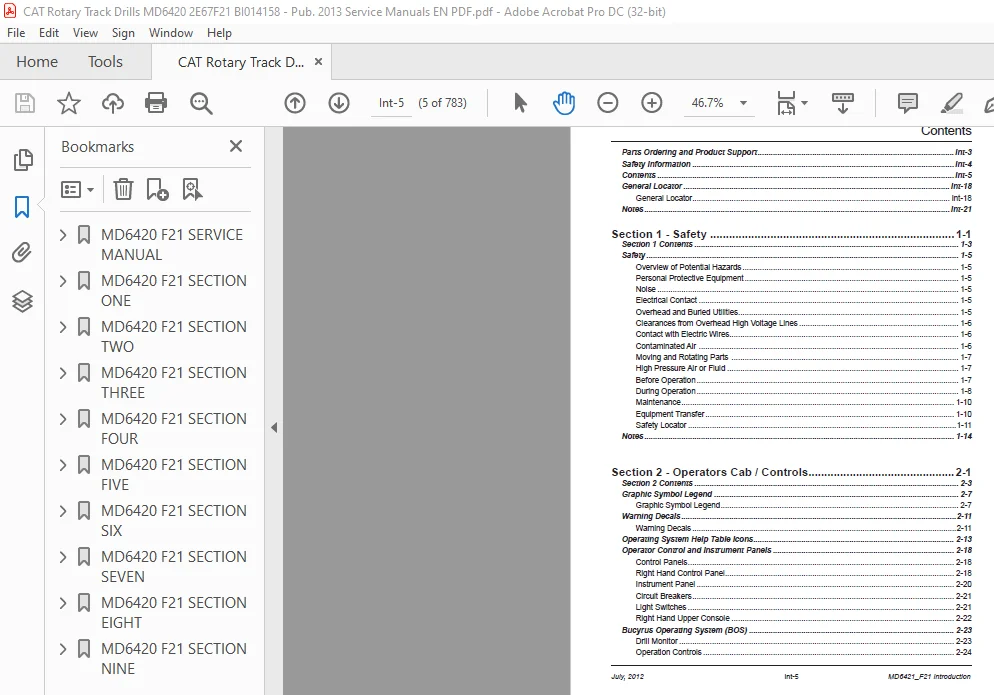Add a comment sticky note

pos(908,103)
